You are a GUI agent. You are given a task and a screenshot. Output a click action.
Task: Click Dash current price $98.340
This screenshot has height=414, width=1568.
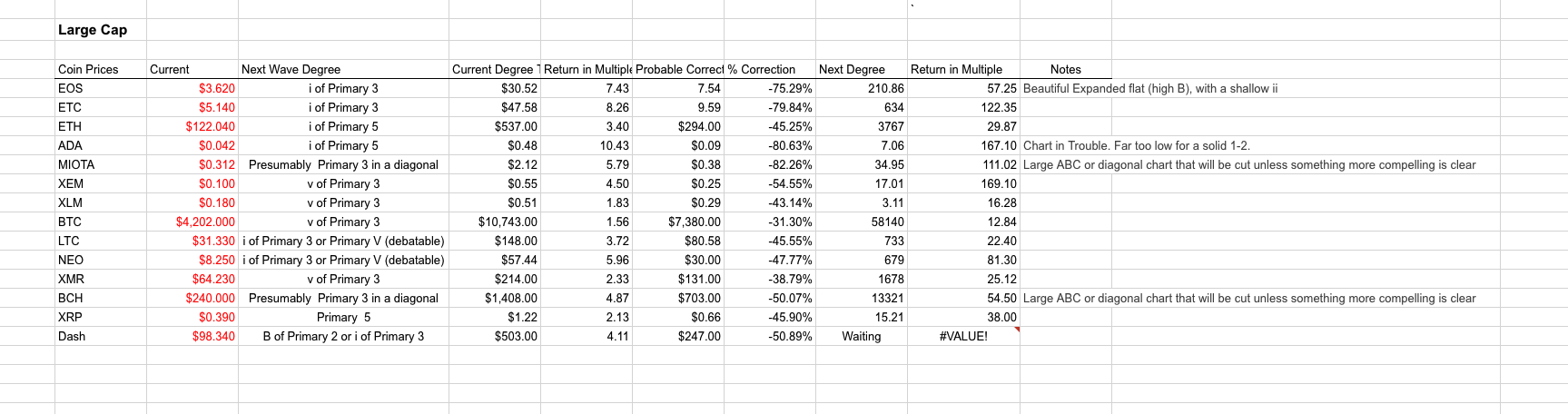[192, 336]
